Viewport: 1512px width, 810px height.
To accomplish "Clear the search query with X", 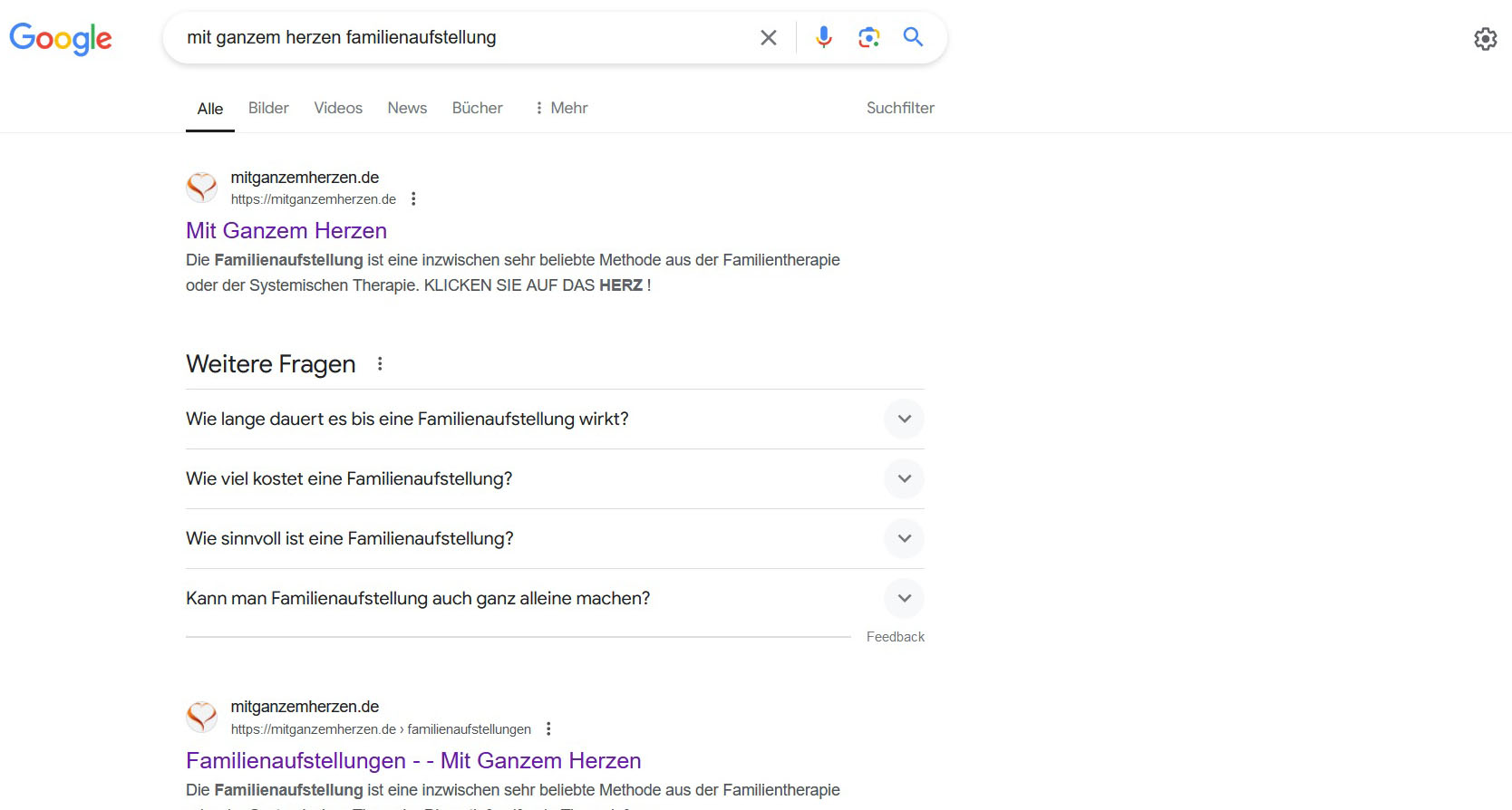I will click(x=768, y=37).
